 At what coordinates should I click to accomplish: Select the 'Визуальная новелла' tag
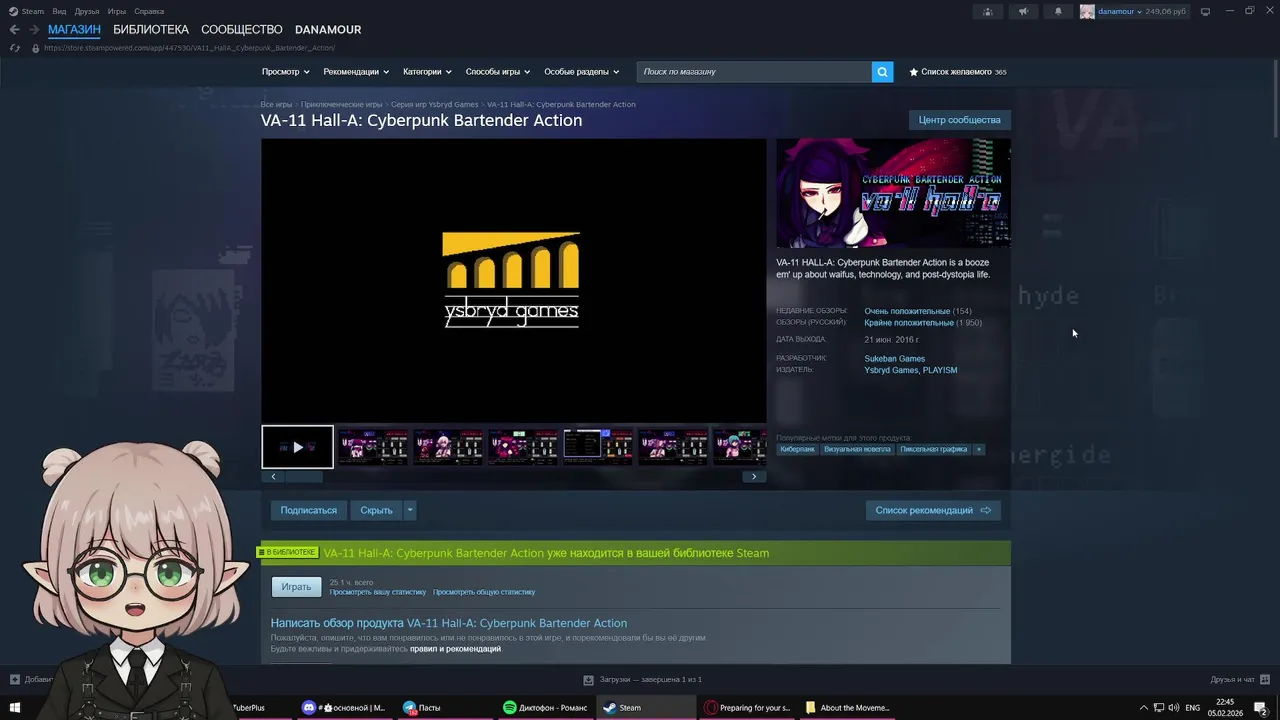point(857,449)
